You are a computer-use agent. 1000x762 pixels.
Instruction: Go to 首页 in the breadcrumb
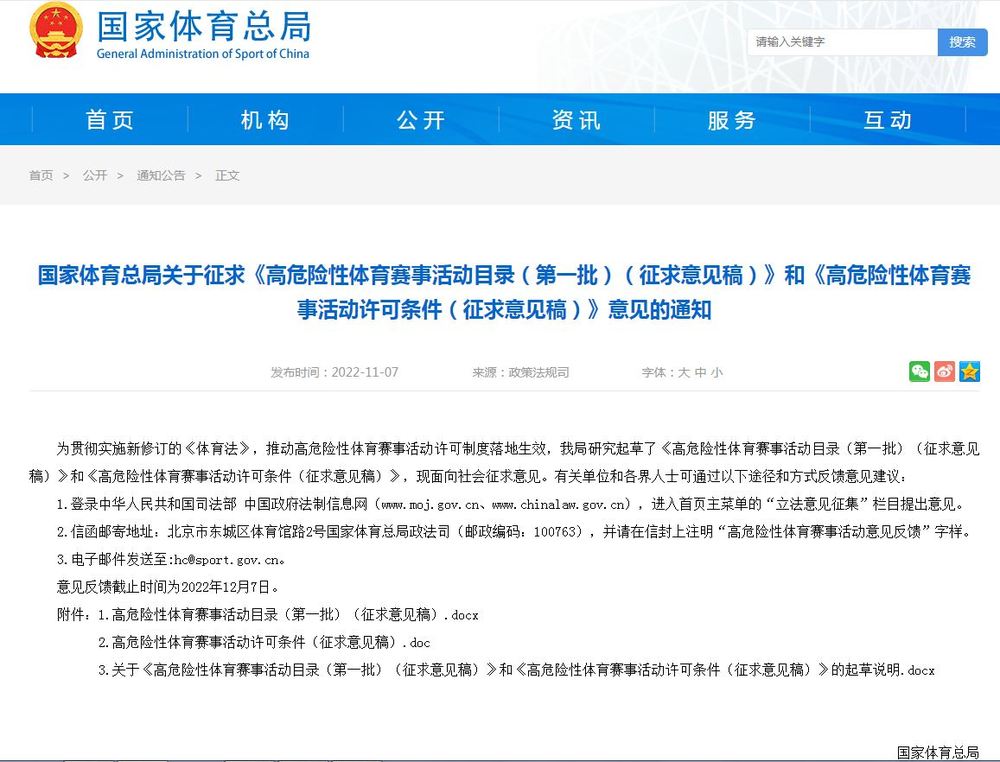click(x=41, y=175)
